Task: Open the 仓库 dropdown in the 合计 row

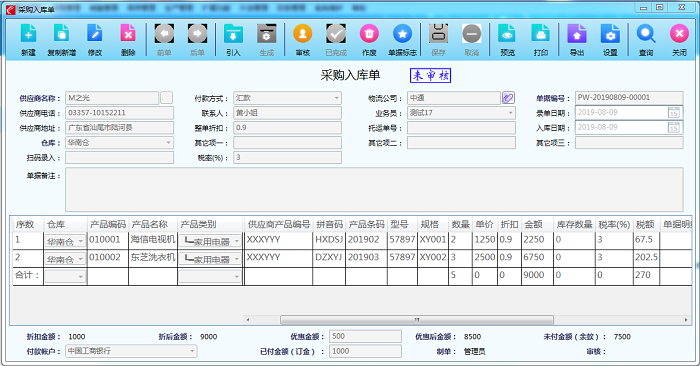Action: click(80, 277)
